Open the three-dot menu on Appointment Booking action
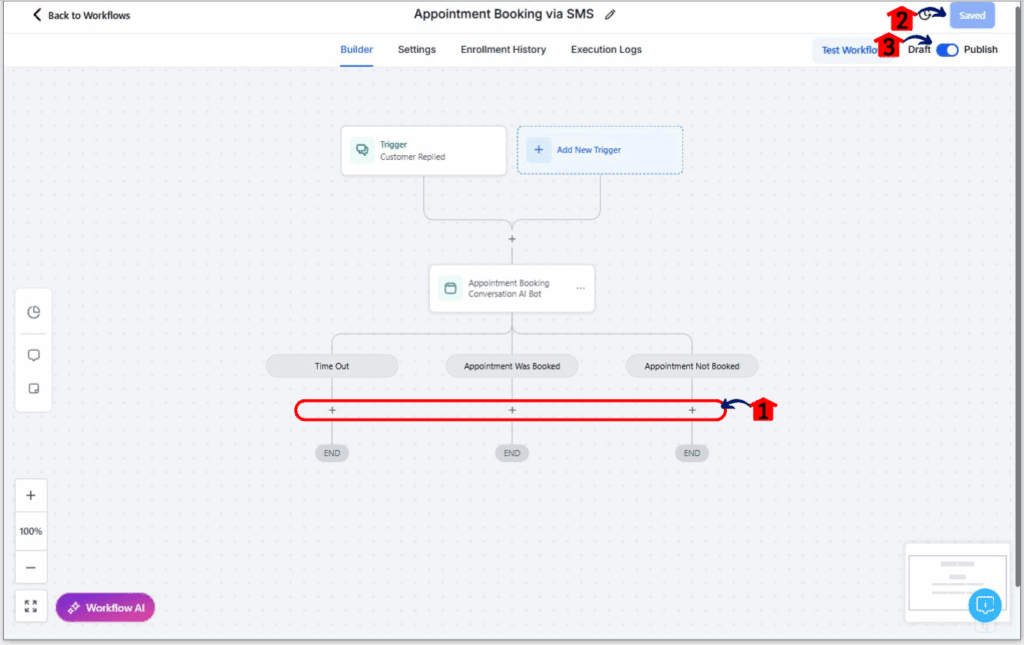1024x645 pixels. (x=581, y=289)
